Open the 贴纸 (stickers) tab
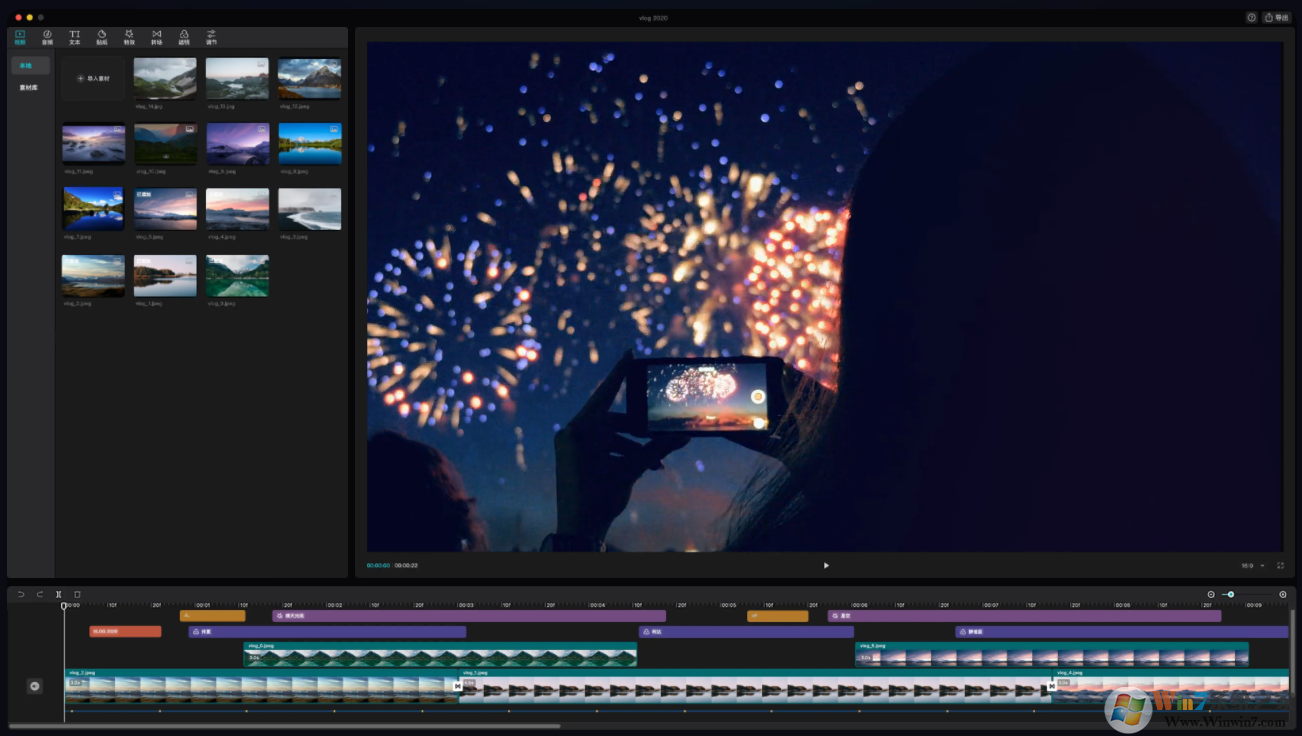1302x736 pixels. (x=101, y=37)
